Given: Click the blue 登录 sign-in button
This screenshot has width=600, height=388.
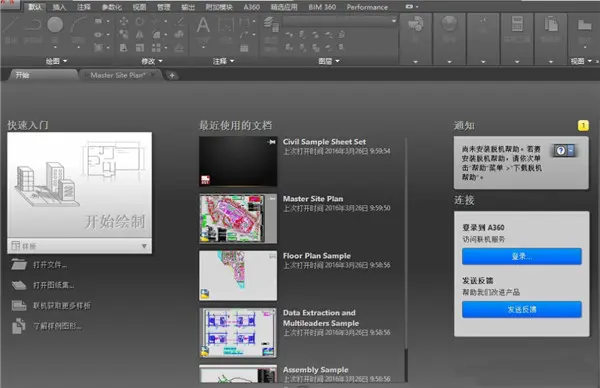Looking at the screenshot, I should tap(522, 256).
